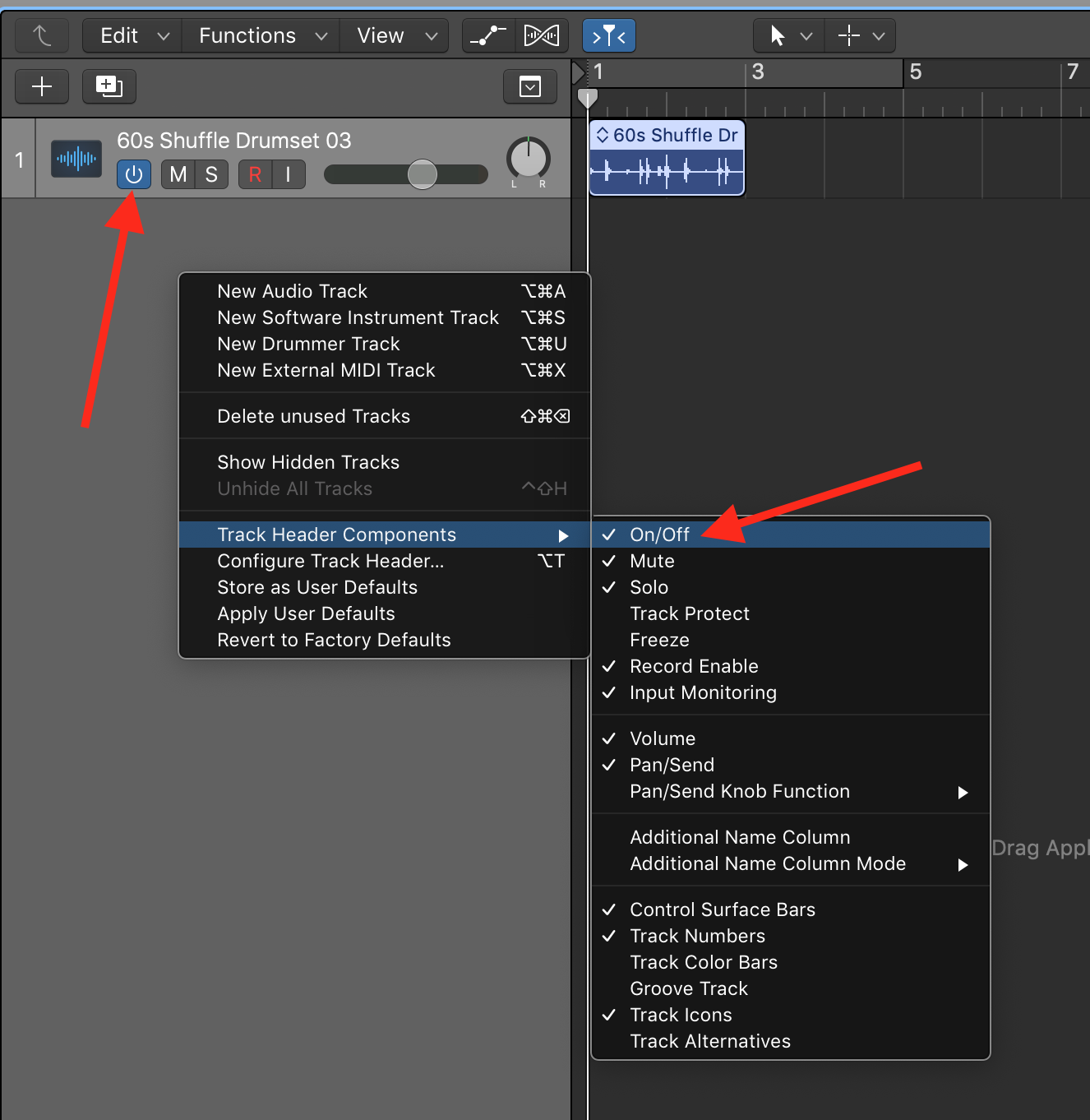
Task: Click the duplicate track button
Action: pyautogui.click(x=109, y=86)
